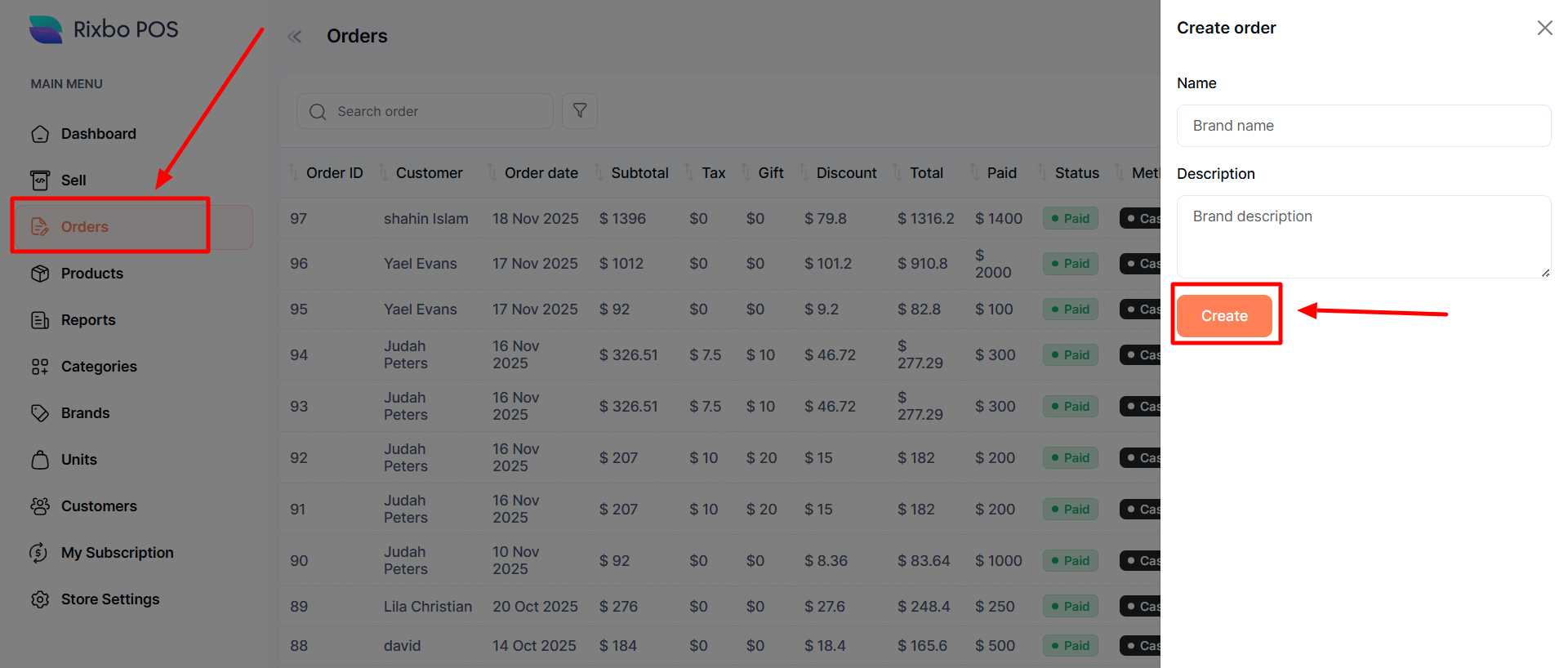Screen dimensions: 1568x668
Task: Collapse sidebar with double chevron
Action: tap(295, 37)
